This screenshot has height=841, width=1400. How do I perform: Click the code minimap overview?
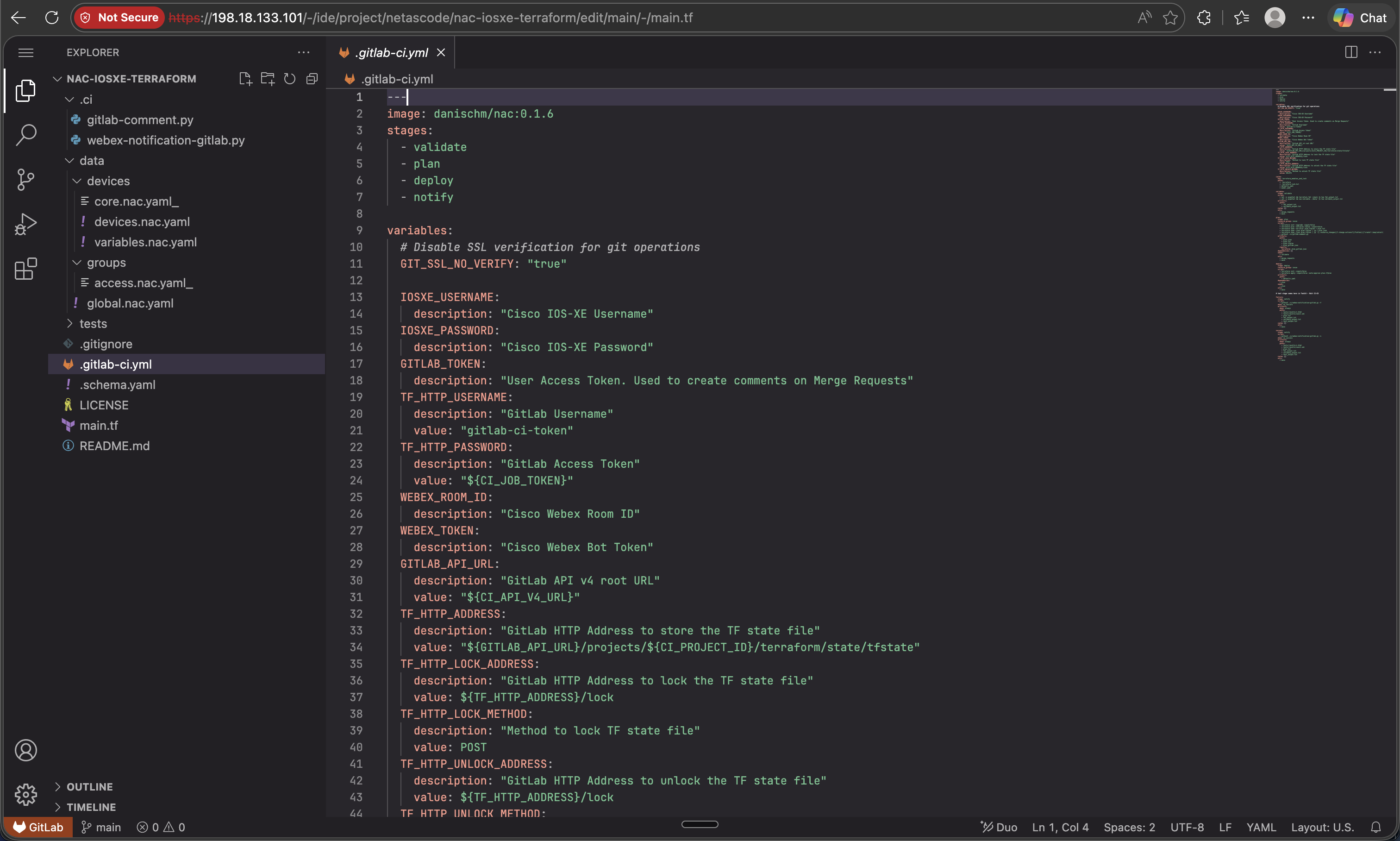1329,226
